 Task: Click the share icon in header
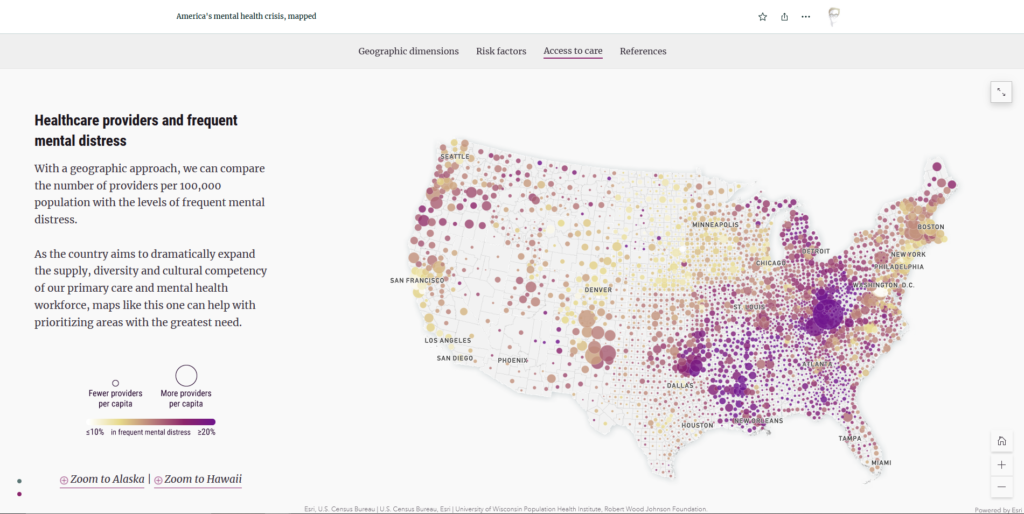784,17
